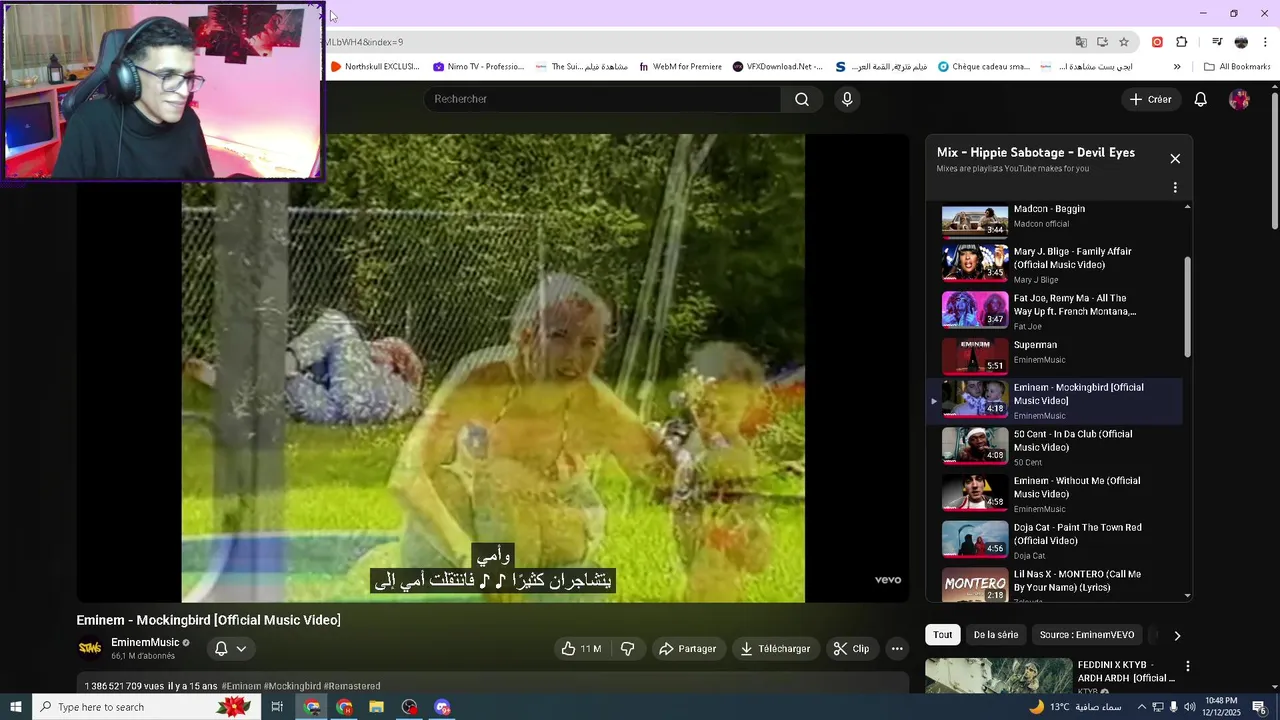The image size is (1280, 720).
Task: Click the Télécharger download button
Action: (775, 649)
